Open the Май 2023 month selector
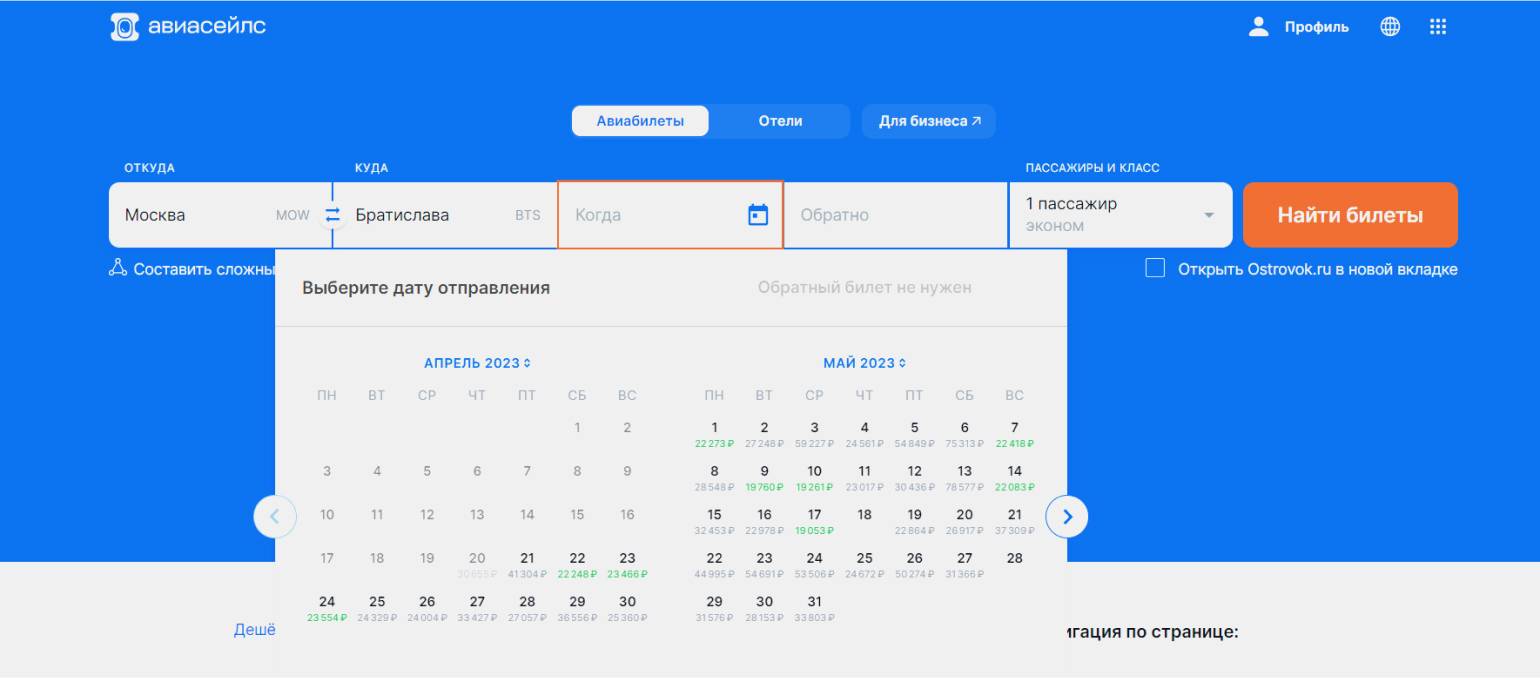The width and height of the screenshot is (1540, 678). coord(864,363)
